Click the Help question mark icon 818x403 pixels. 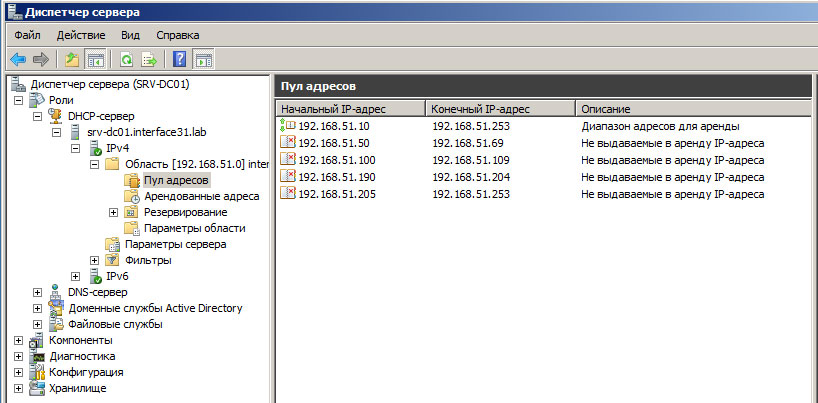(179, 60)
